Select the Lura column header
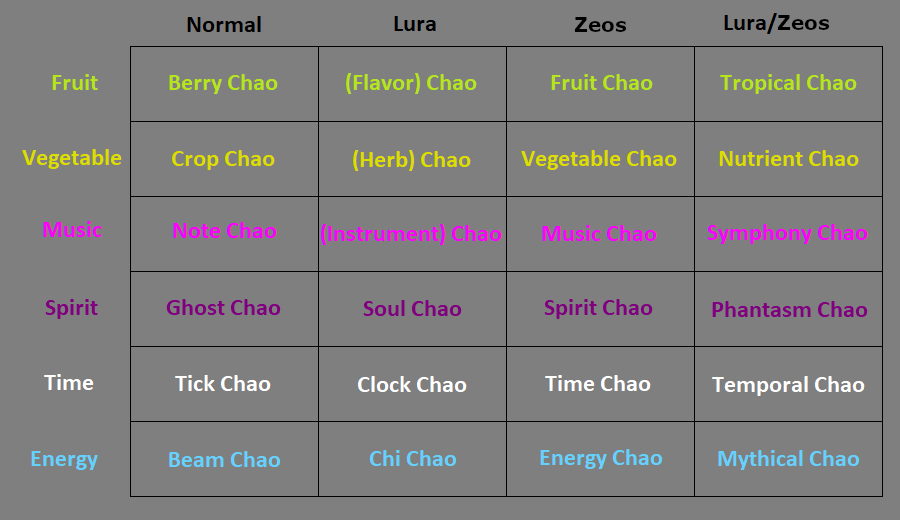This screenshot has width=900, height=520. tap(414, 24)
